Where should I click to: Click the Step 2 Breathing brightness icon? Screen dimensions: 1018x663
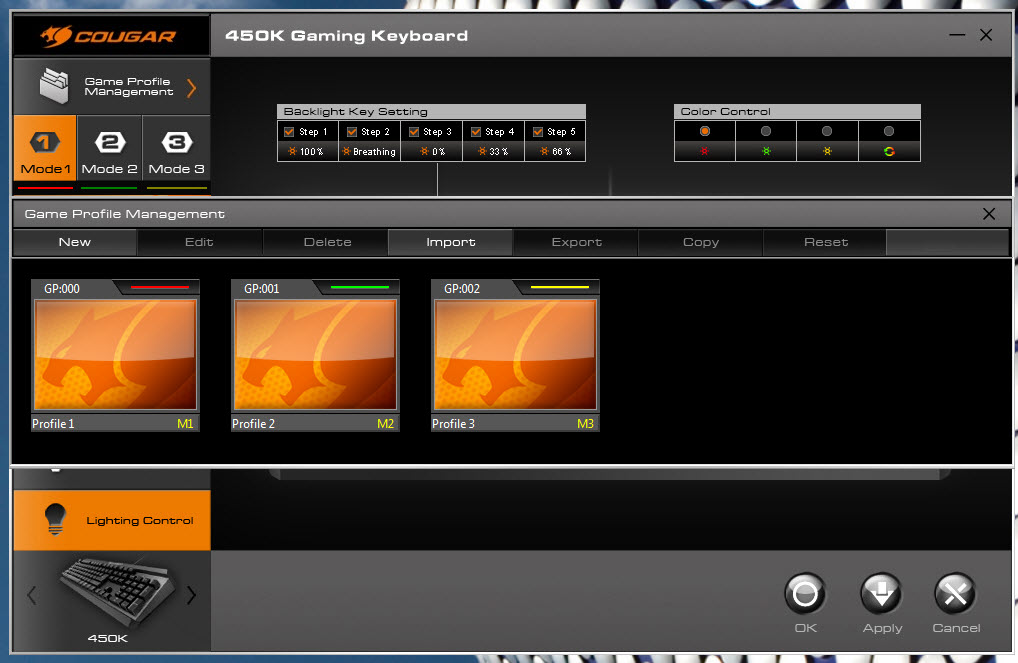coord(346,151)
